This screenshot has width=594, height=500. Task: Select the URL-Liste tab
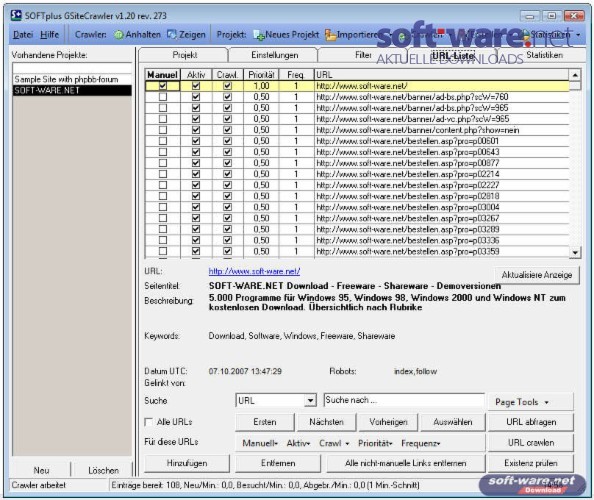tap(453, 55)
